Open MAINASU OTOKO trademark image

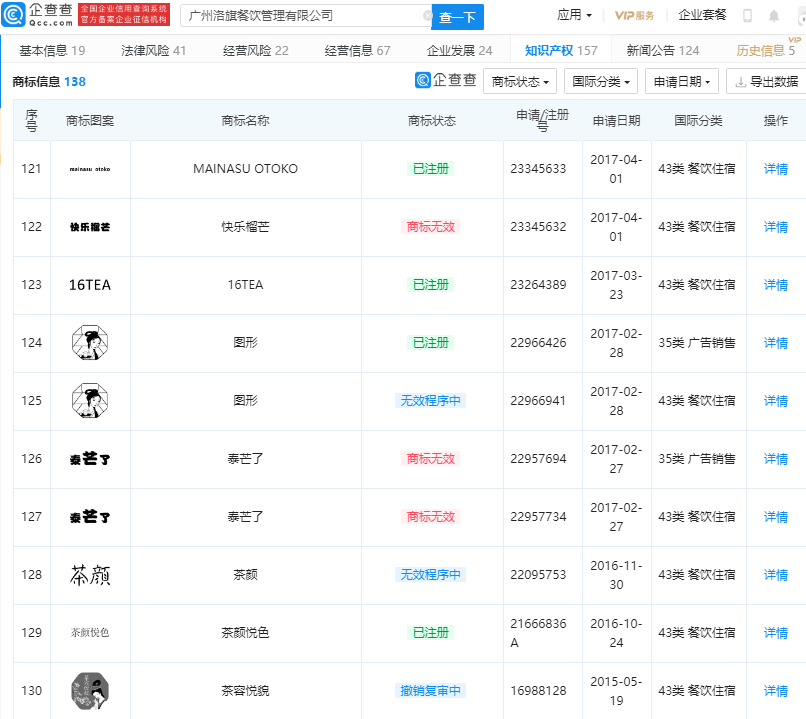90,169
